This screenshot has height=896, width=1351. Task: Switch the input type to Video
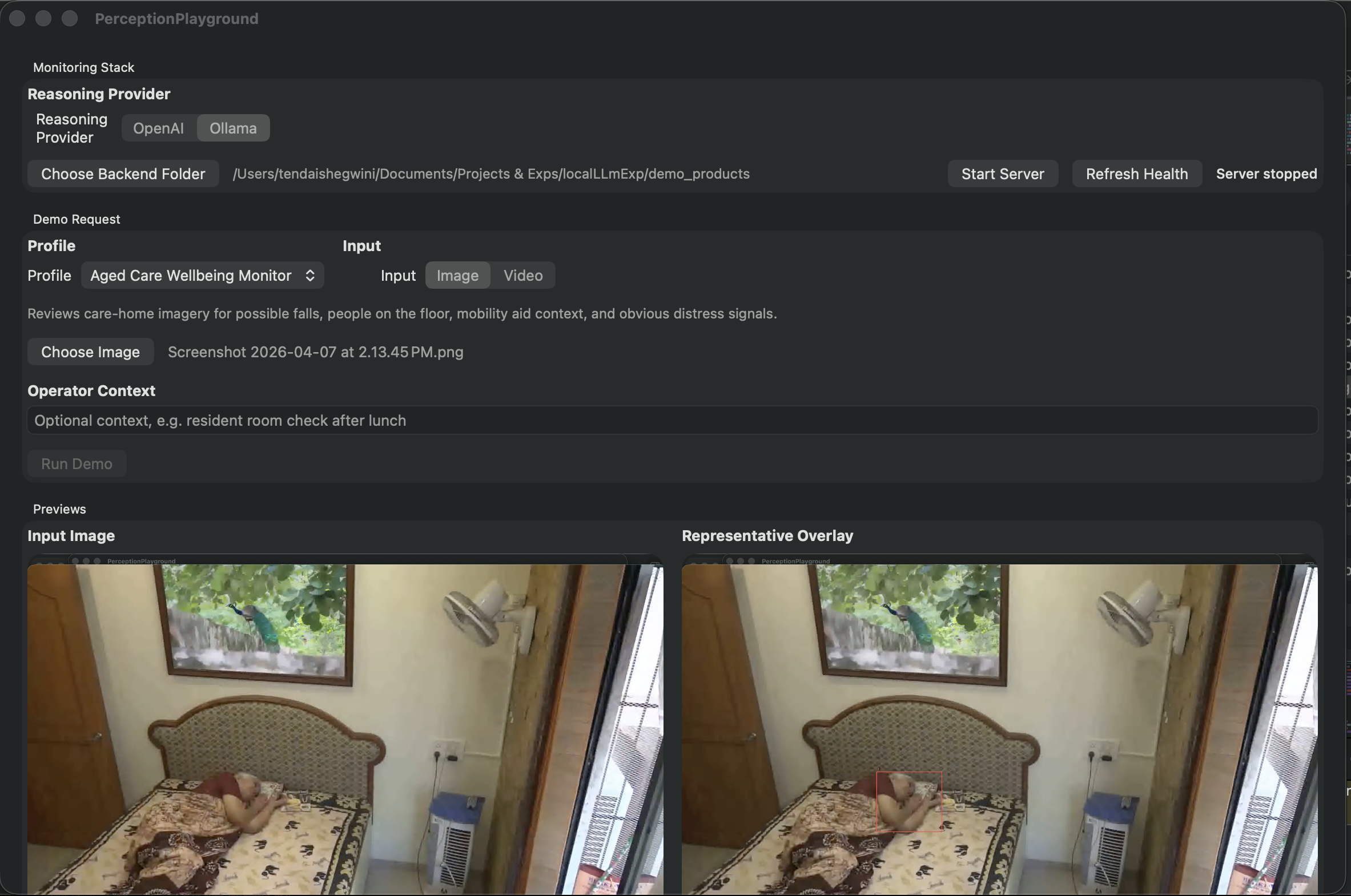(522, 275)
